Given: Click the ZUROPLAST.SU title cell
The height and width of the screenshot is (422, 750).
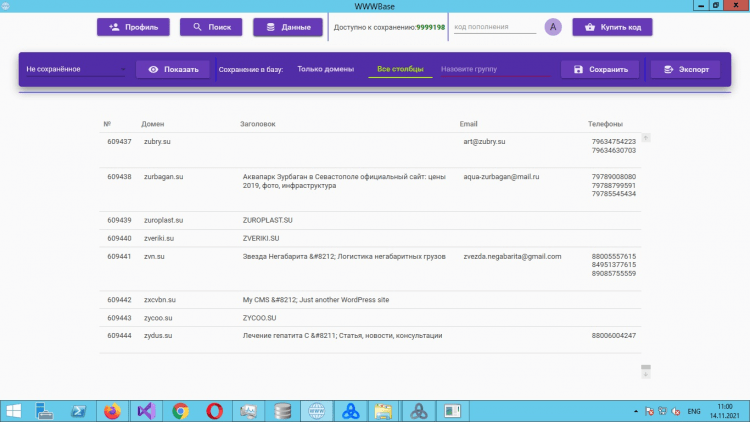Looking at the screenshot, I should pyautogui.click(x=267, y=220).
